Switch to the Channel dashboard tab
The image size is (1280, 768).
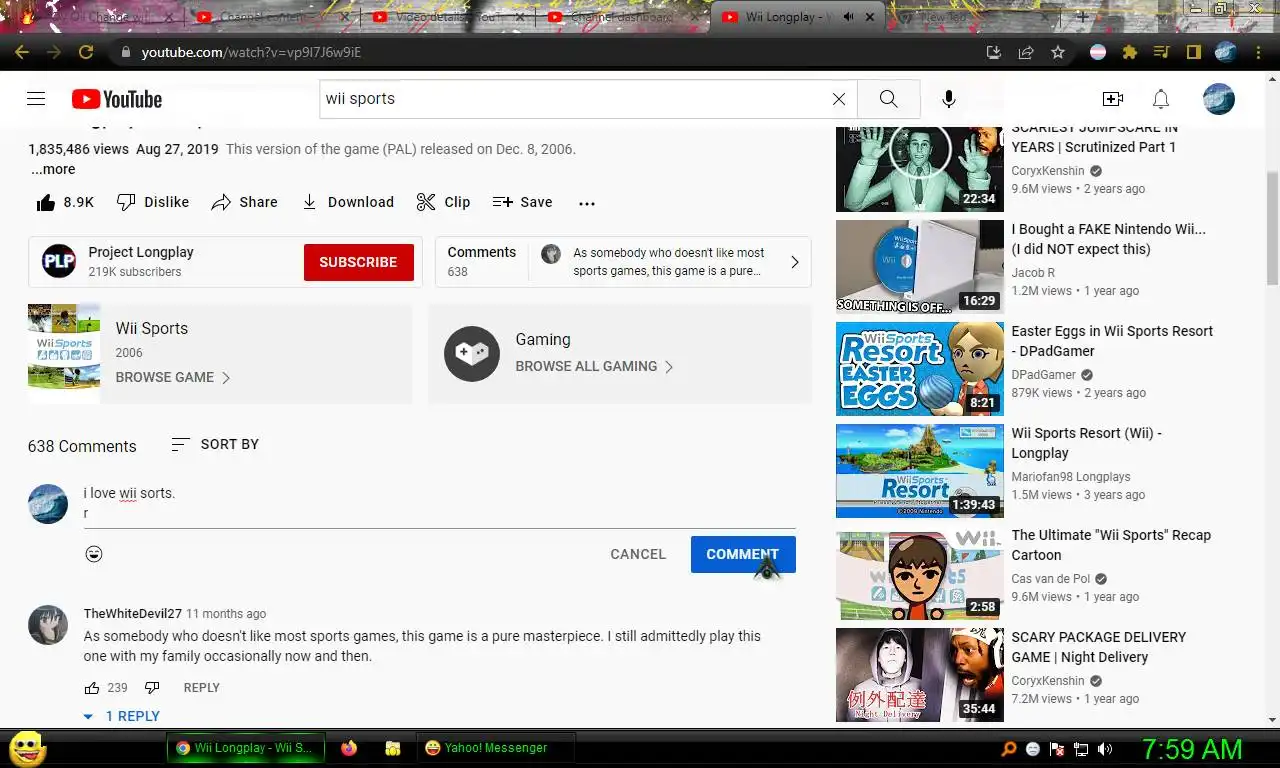623,17
